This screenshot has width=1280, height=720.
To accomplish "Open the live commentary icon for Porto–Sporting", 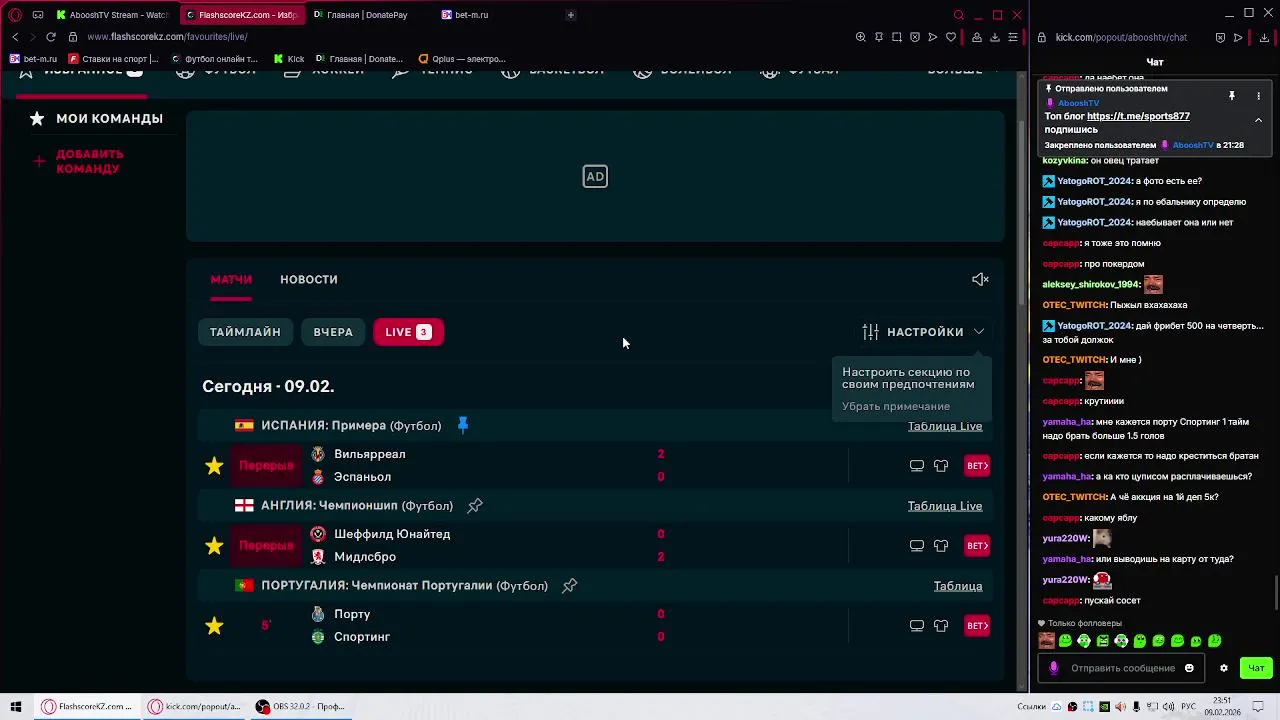I will click(916, 626).
